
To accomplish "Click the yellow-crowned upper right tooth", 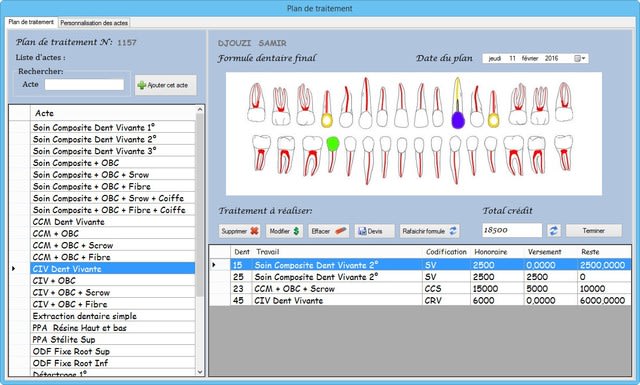I will [x=493, y=109].
